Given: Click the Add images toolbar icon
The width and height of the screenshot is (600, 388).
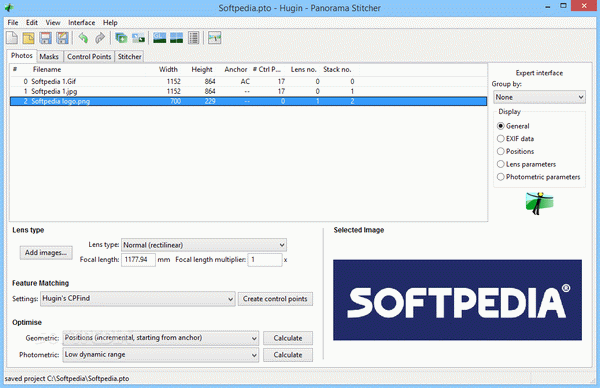Looking at the screenshot, I should coord(121,38).
